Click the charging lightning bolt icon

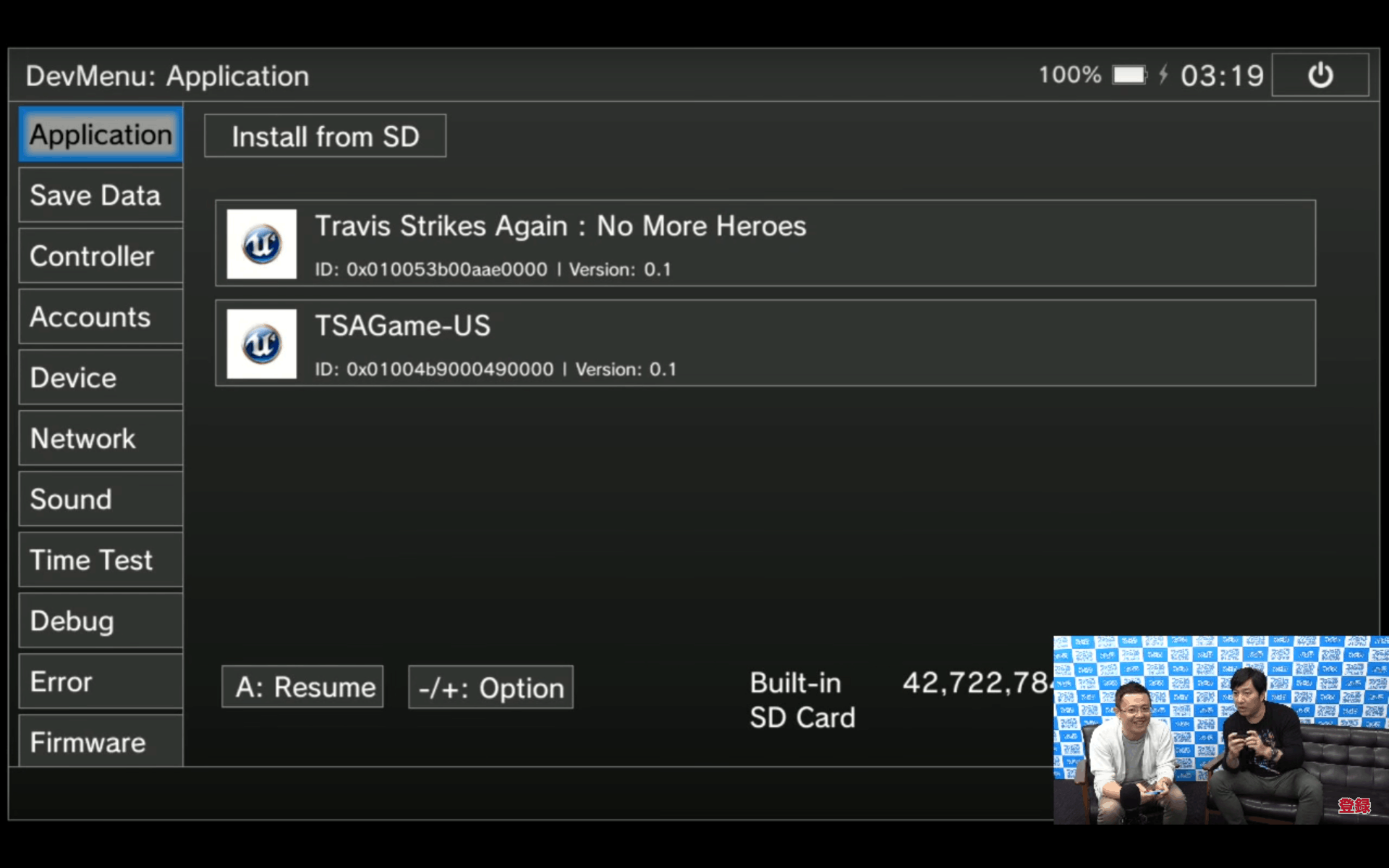[1163, 75]
